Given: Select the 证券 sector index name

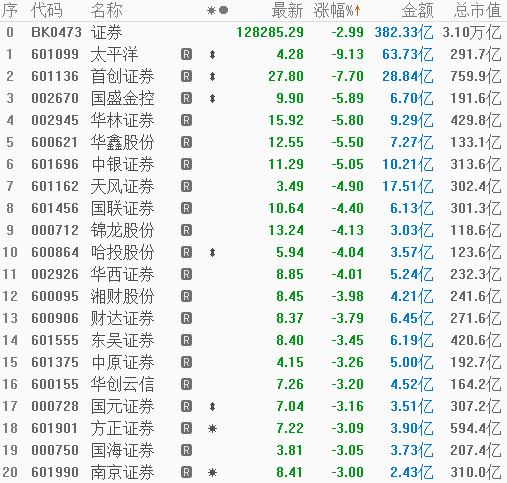Looking at the screenshot, I should pos(107,32).
